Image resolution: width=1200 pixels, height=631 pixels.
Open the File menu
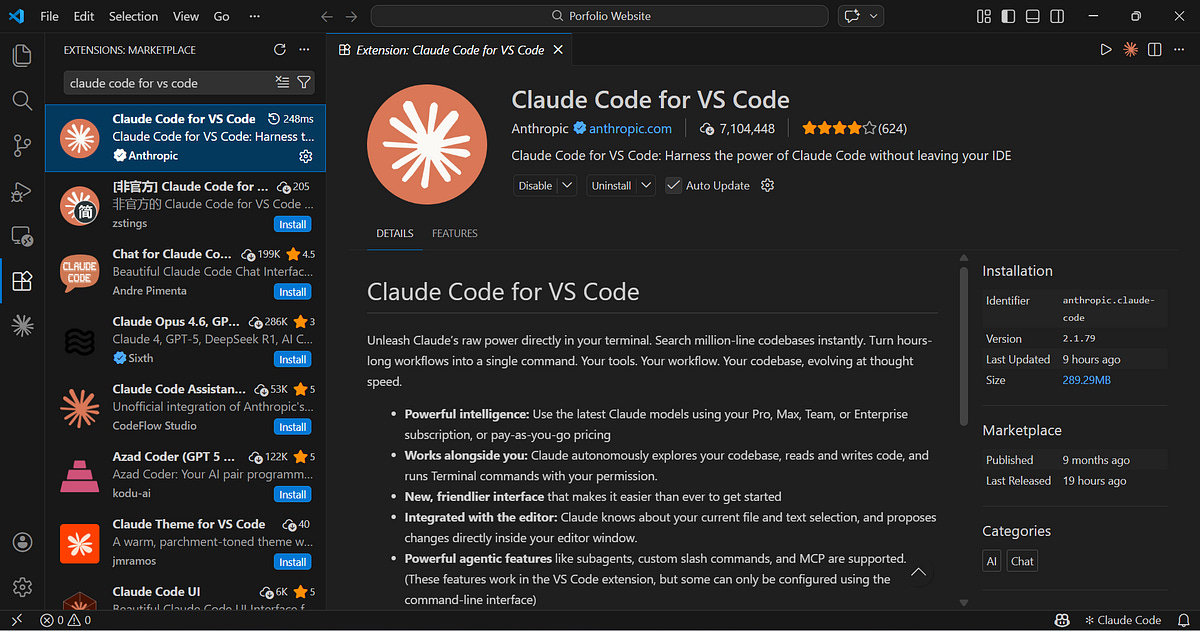50,16
